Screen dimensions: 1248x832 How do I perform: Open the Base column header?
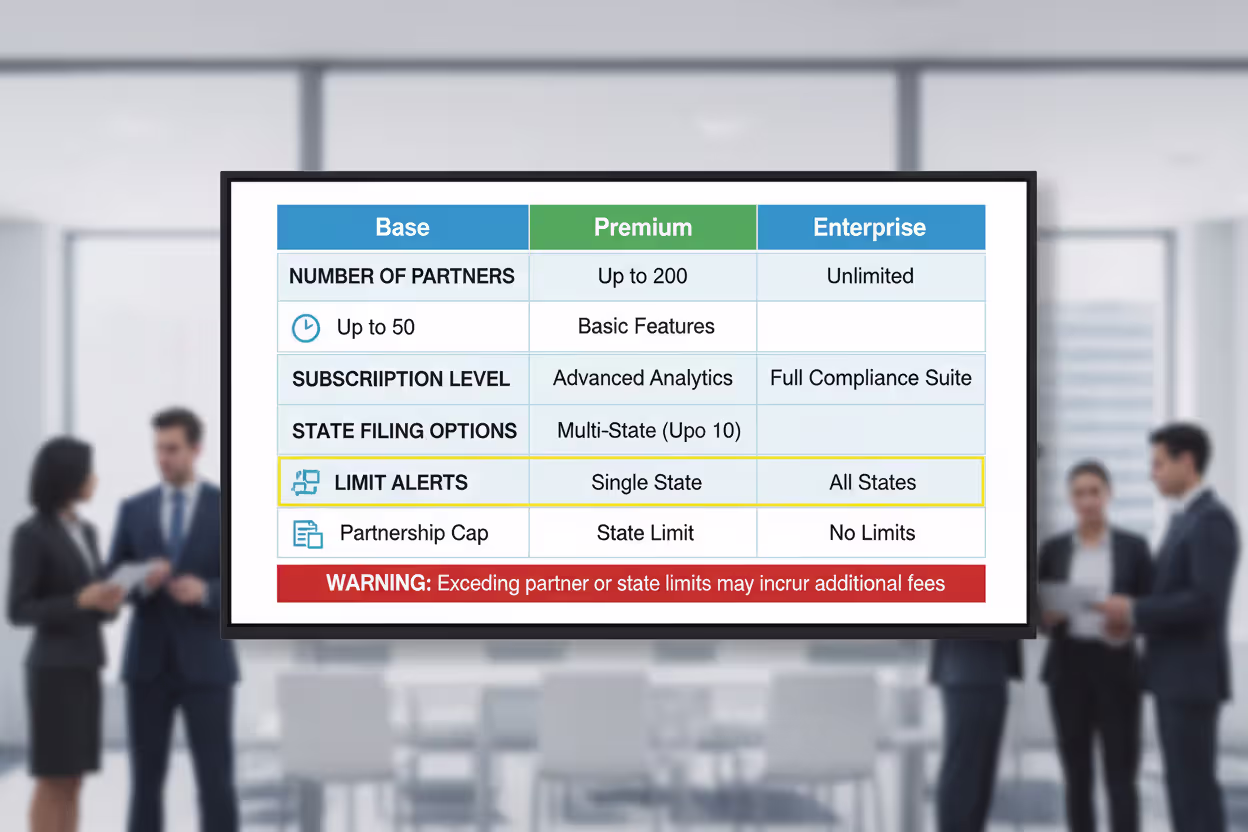point(402,227)
